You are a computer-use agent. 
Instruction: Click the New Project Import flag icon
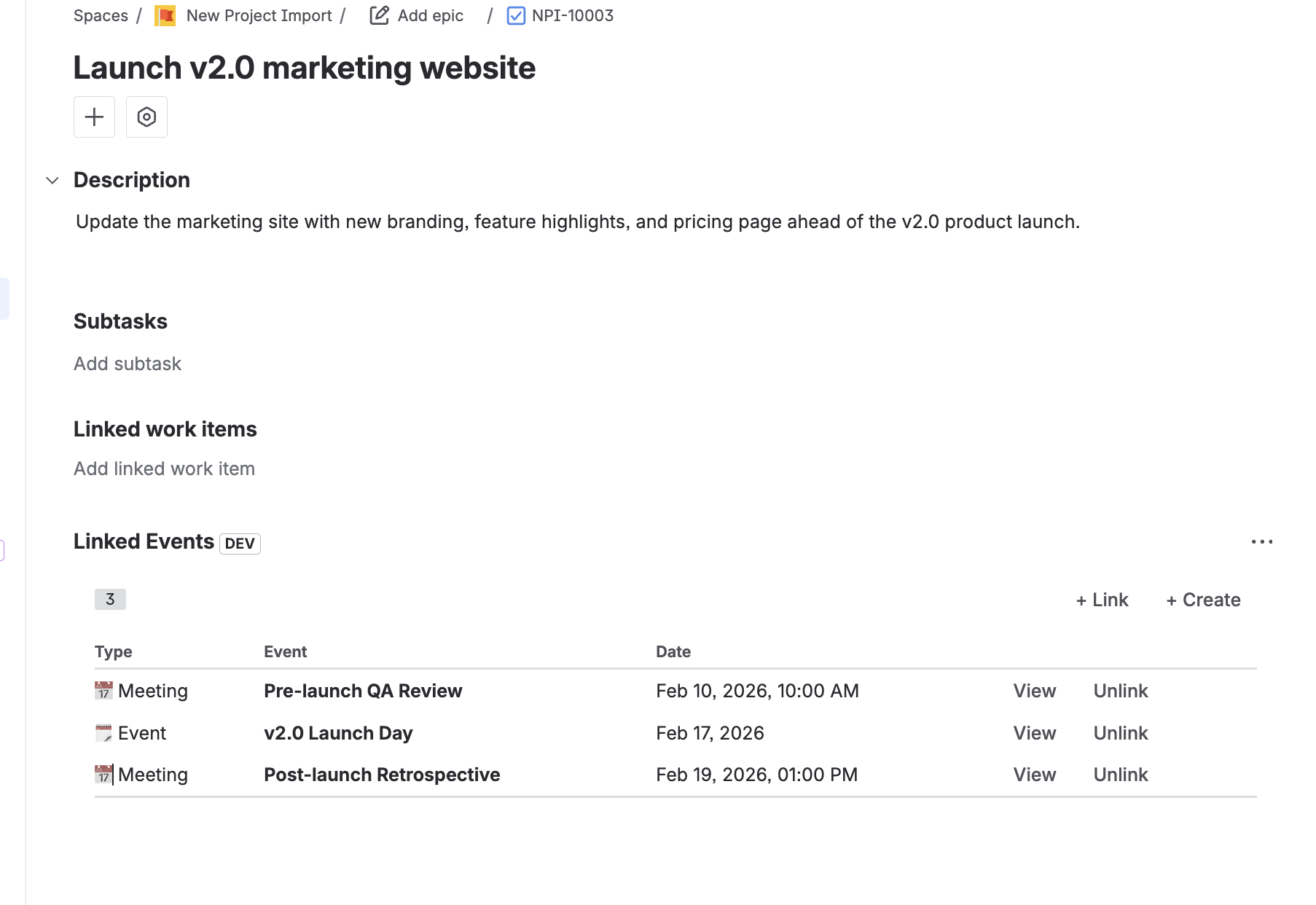pos(165,16)
